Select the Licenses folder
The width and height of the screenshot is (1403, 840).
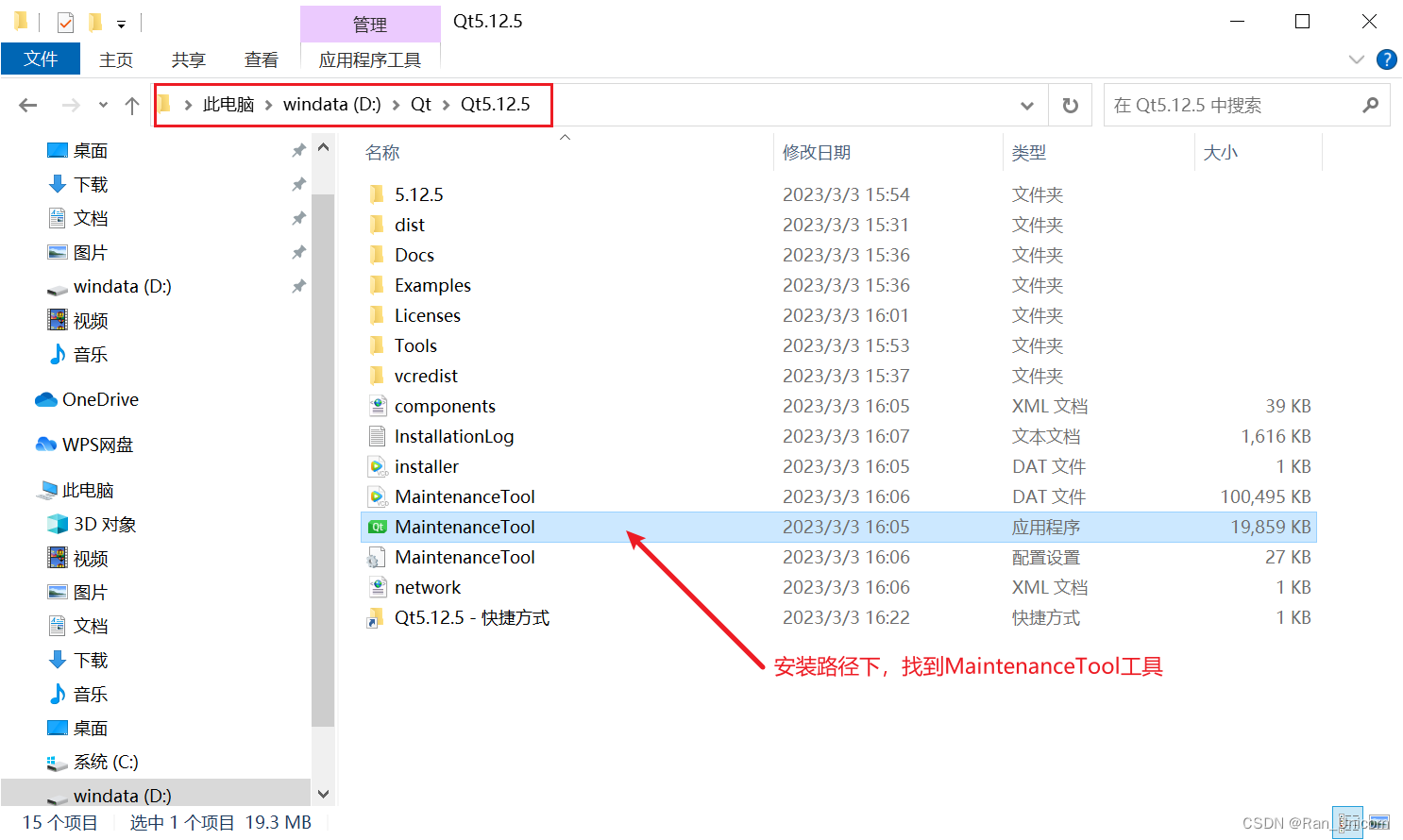pos(428,315)
